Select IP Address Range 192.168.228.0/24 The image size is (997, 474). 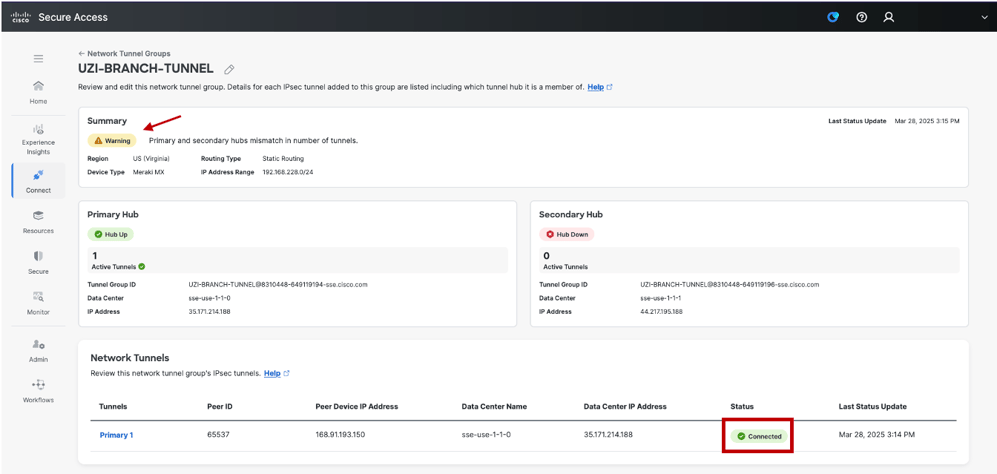pyautogui.click(x=288, y=172)
